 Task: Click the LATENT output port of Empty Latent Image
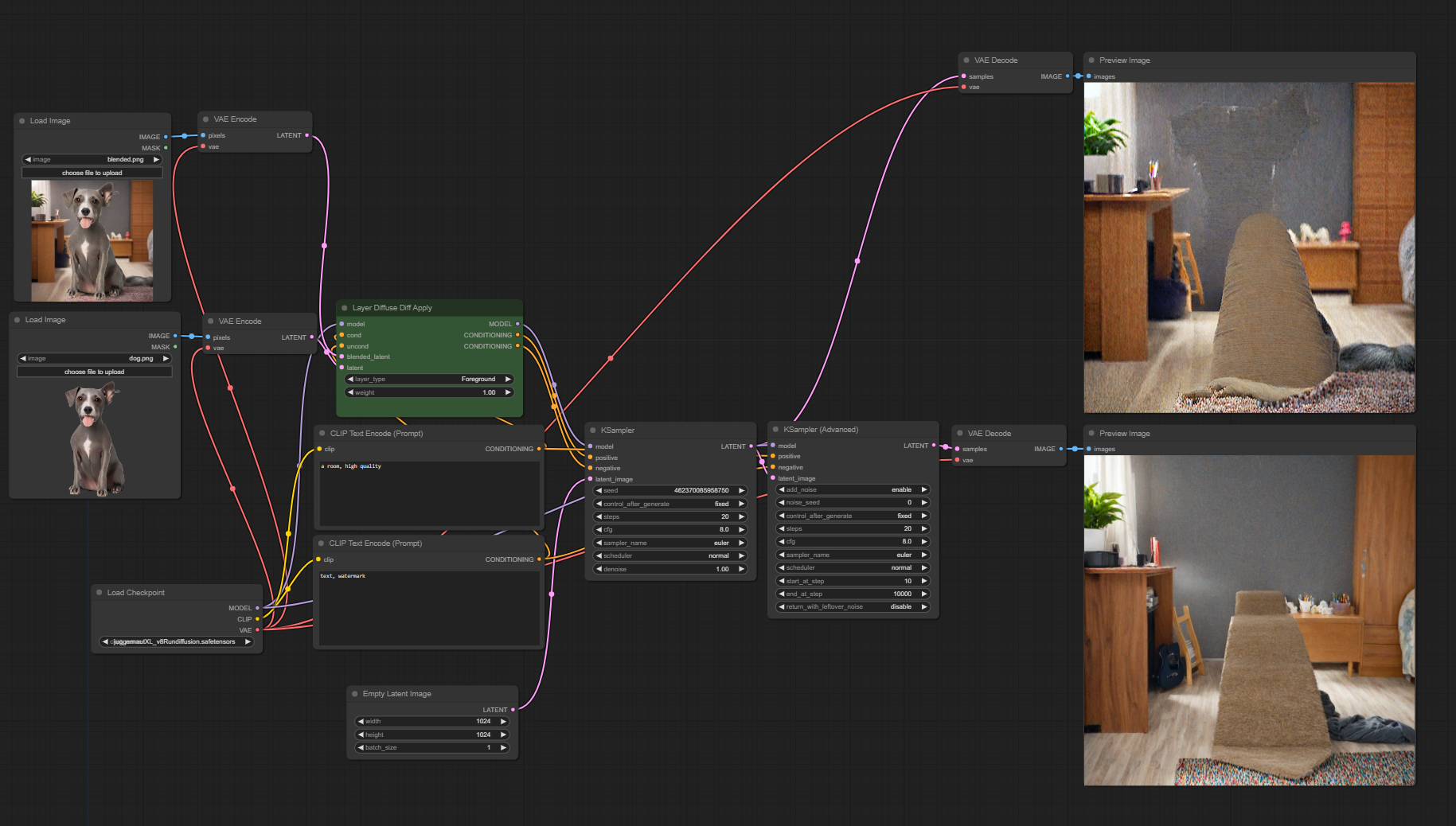coord(513,710)
